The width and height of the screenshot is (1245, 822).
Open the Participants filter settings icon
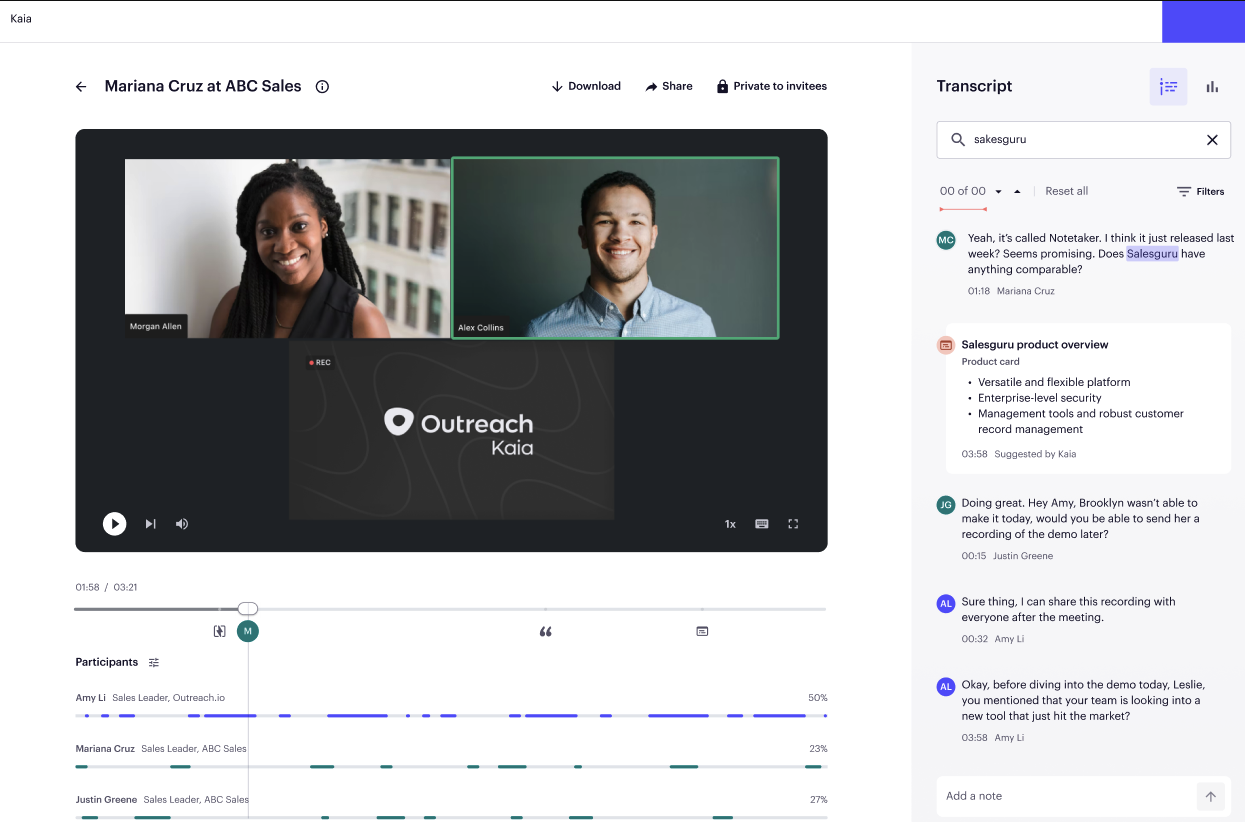point(154,661)
